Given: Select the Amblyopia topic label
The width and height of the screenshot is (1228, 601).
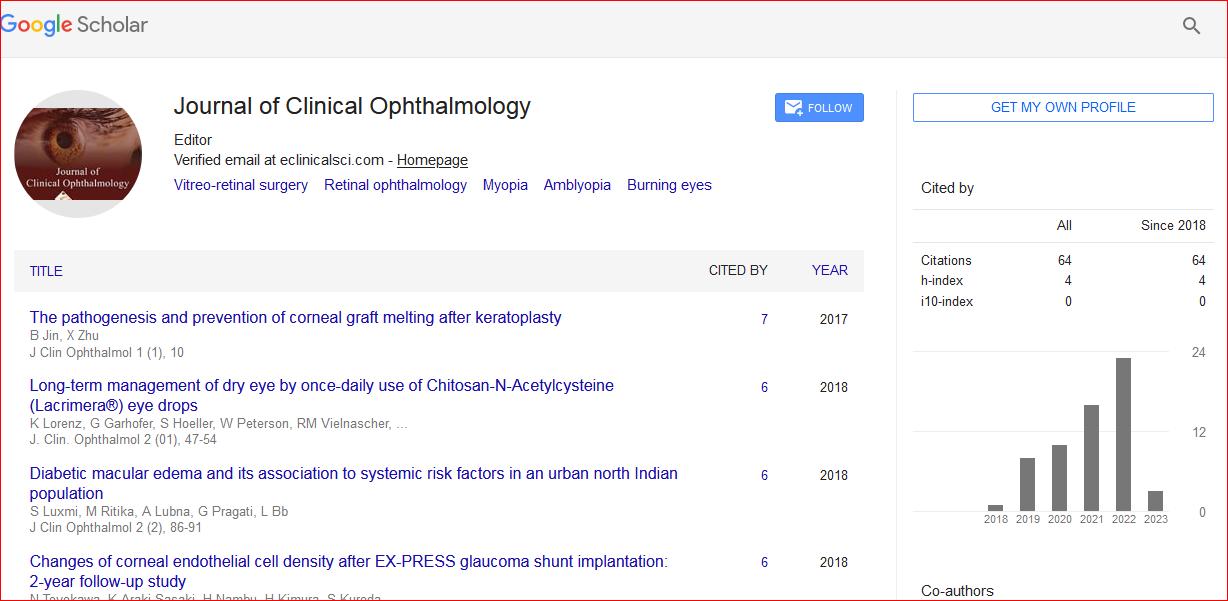Looking at the screenshot, I should click(x=577, y=185).
